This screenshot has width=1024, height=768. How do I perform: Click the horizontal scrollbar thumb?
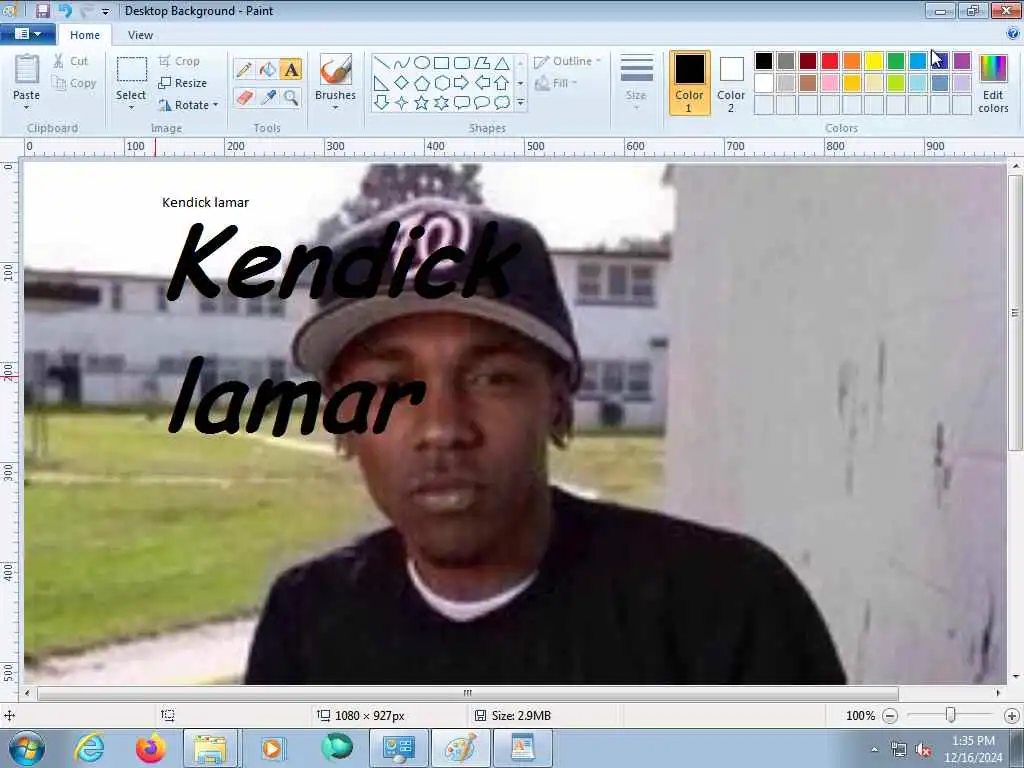click(467, 693)
